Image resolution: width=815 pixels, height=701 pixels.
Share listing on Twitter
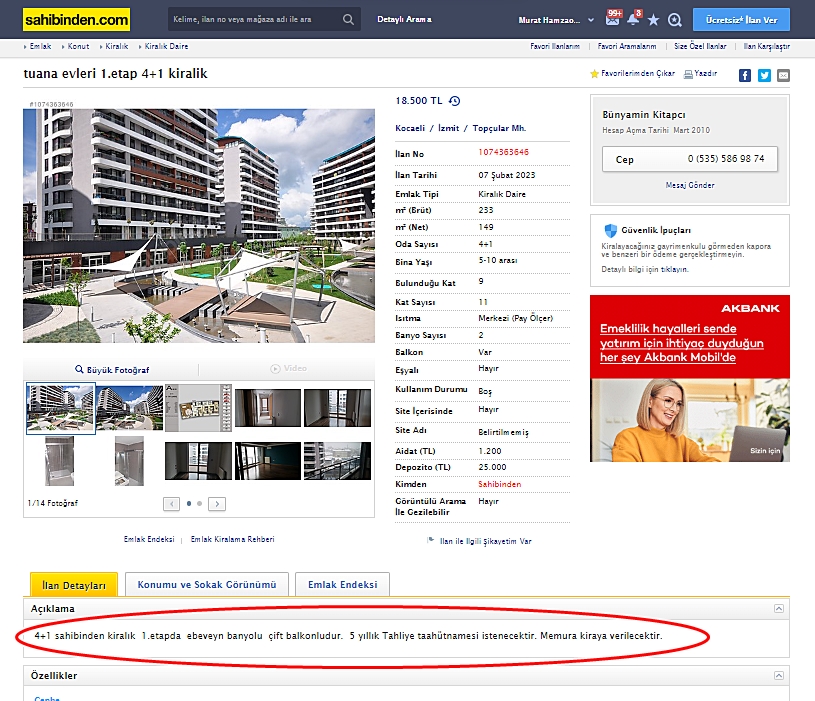[764, 75]
